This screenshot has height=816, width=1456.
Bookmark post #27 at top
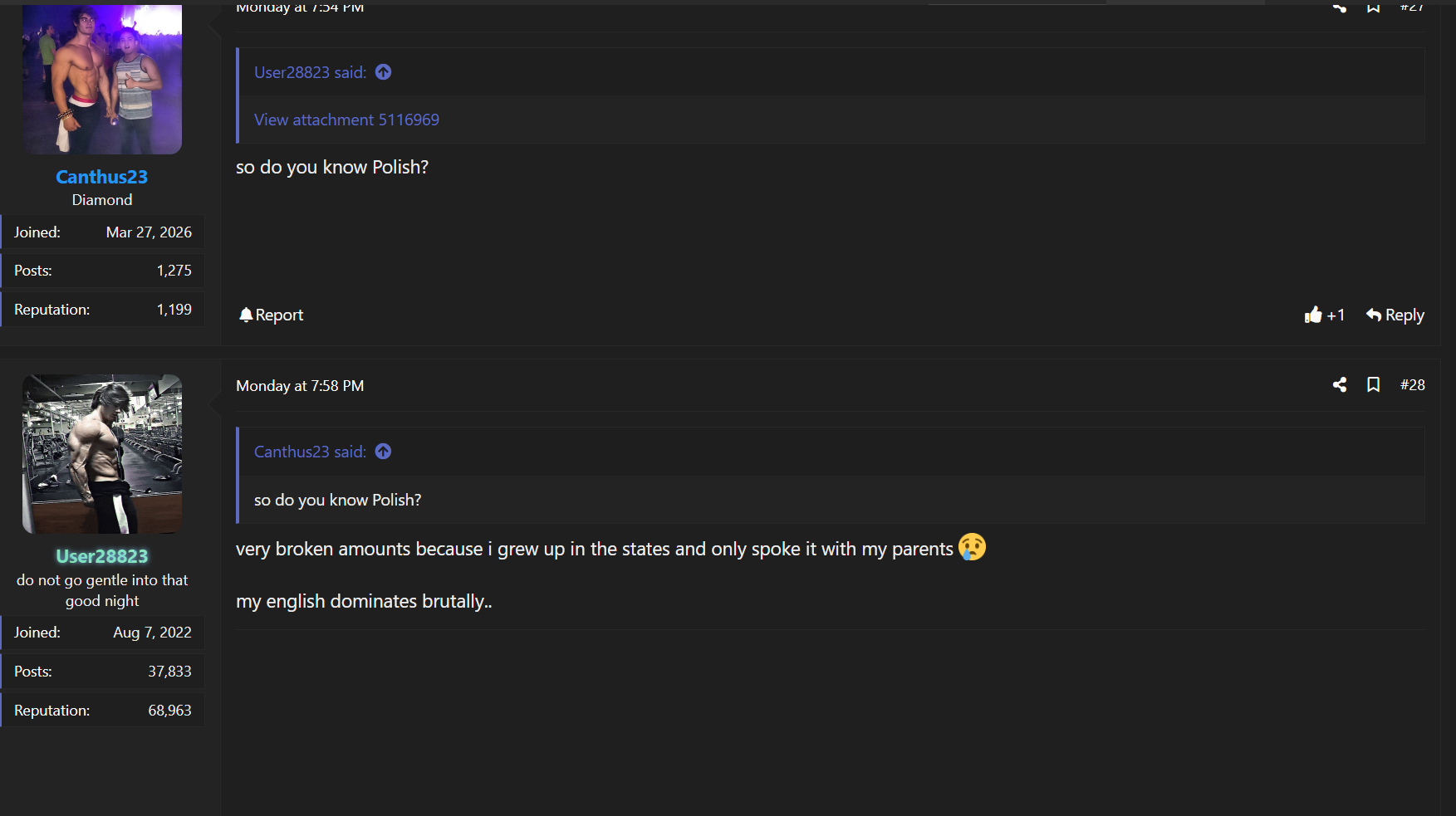pyautogui.click(x=1373, y=7)
